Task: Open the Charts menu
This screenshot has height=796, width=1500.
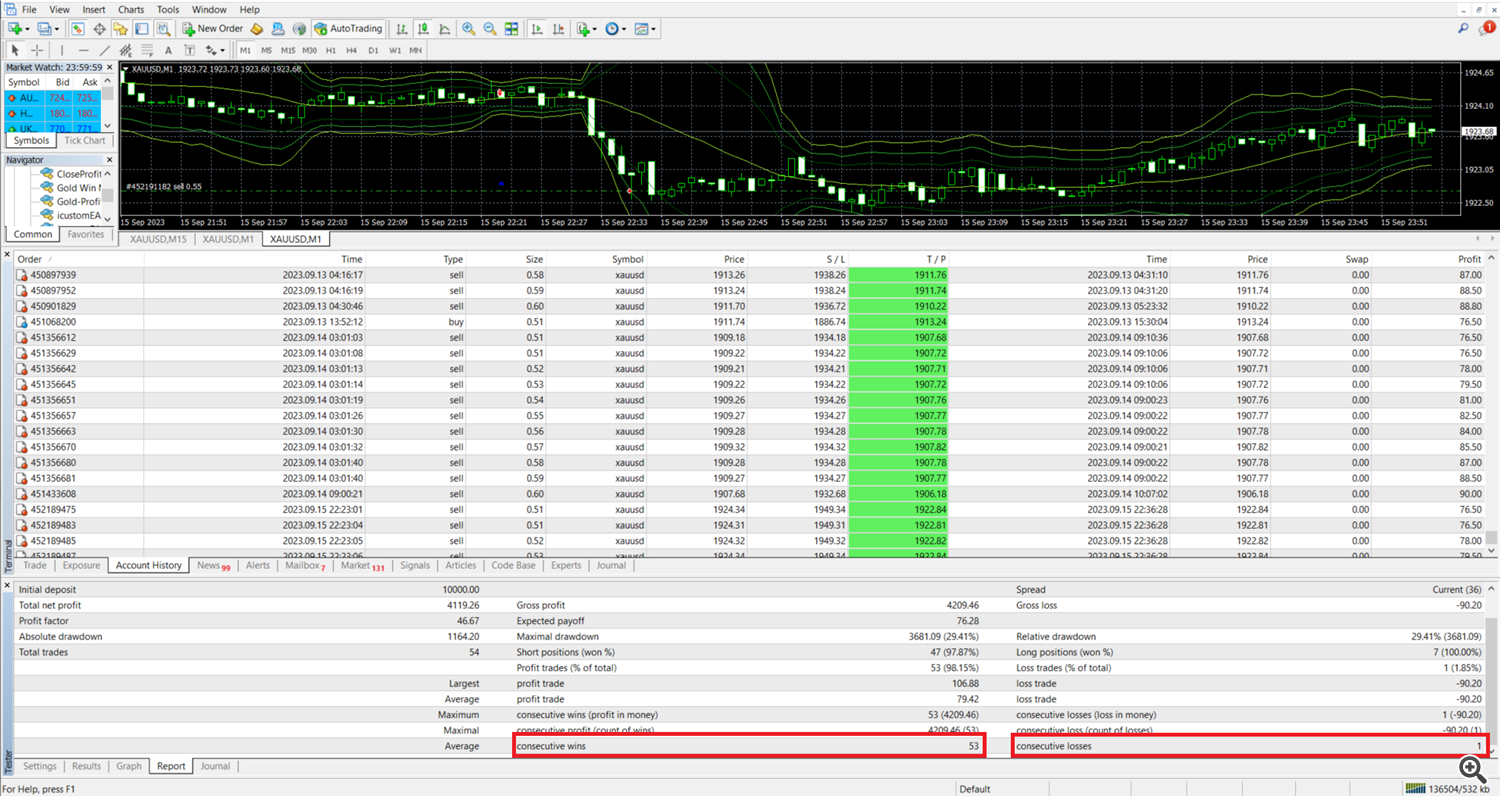Action: [131, 9]
